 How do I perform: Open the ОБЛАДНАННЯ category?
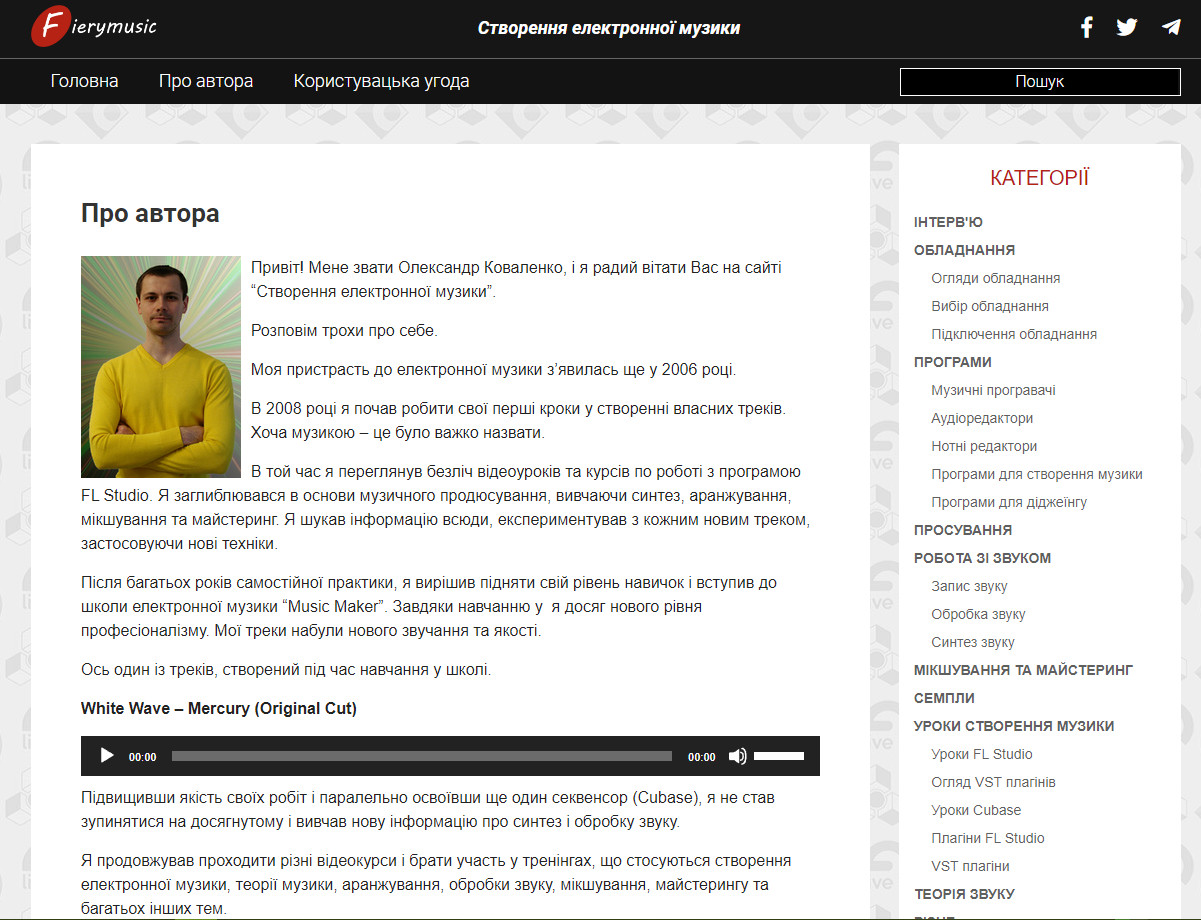[x=964, y=250]
